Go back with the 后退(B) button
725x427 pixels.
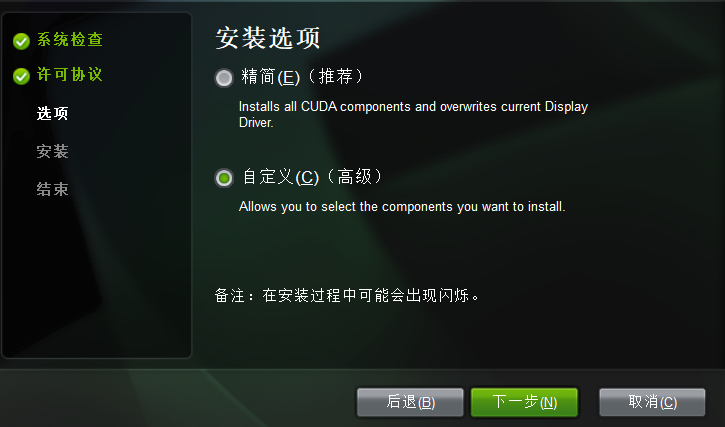click(410, 402)
